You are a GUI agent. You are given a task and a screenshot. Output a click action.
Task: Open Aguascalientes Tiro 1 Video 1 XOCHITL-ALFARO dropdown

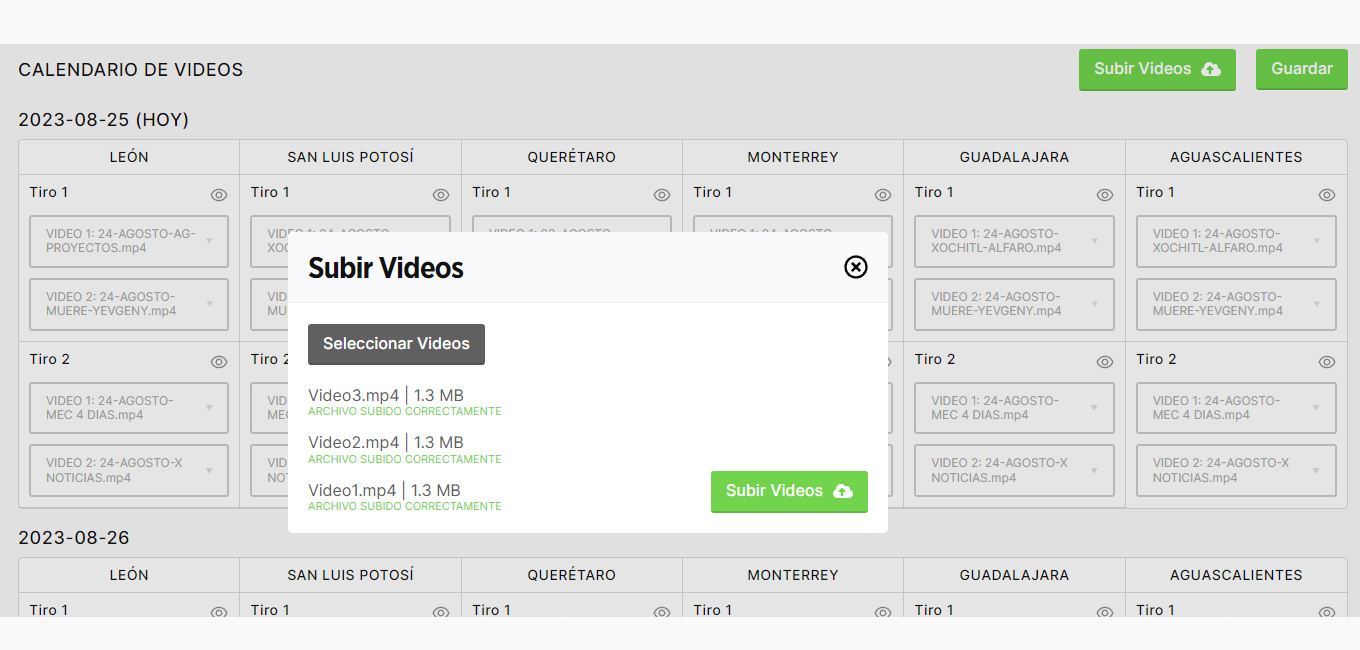1236,241
